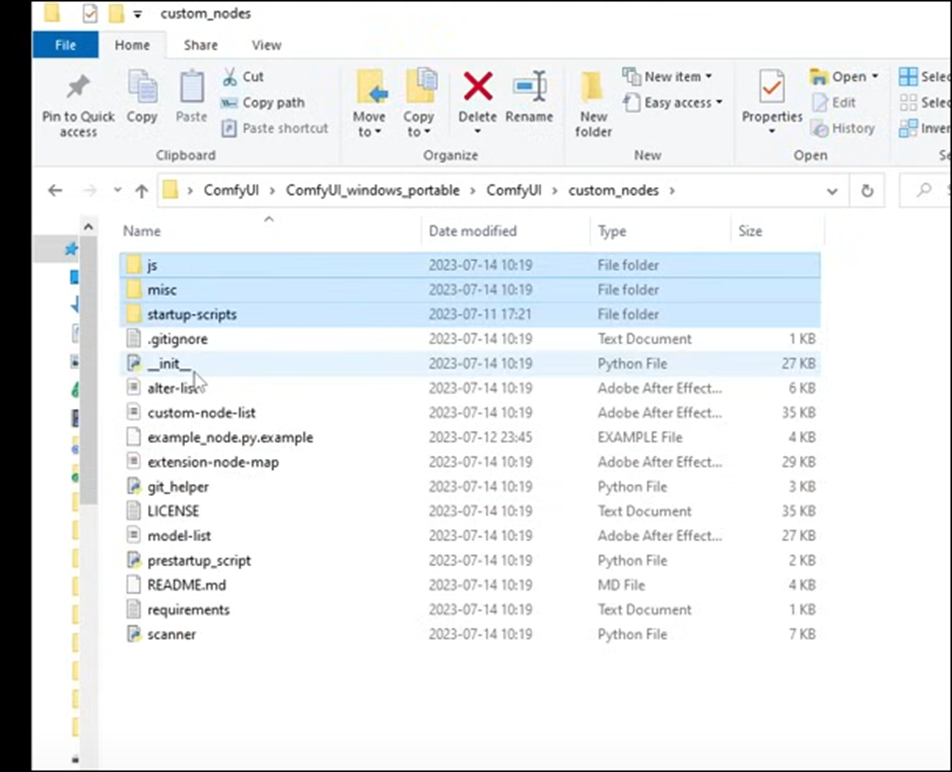The image size is (952, 772).
Task: Click the Paste clipboard icon
Action: [x=192, y=88]
